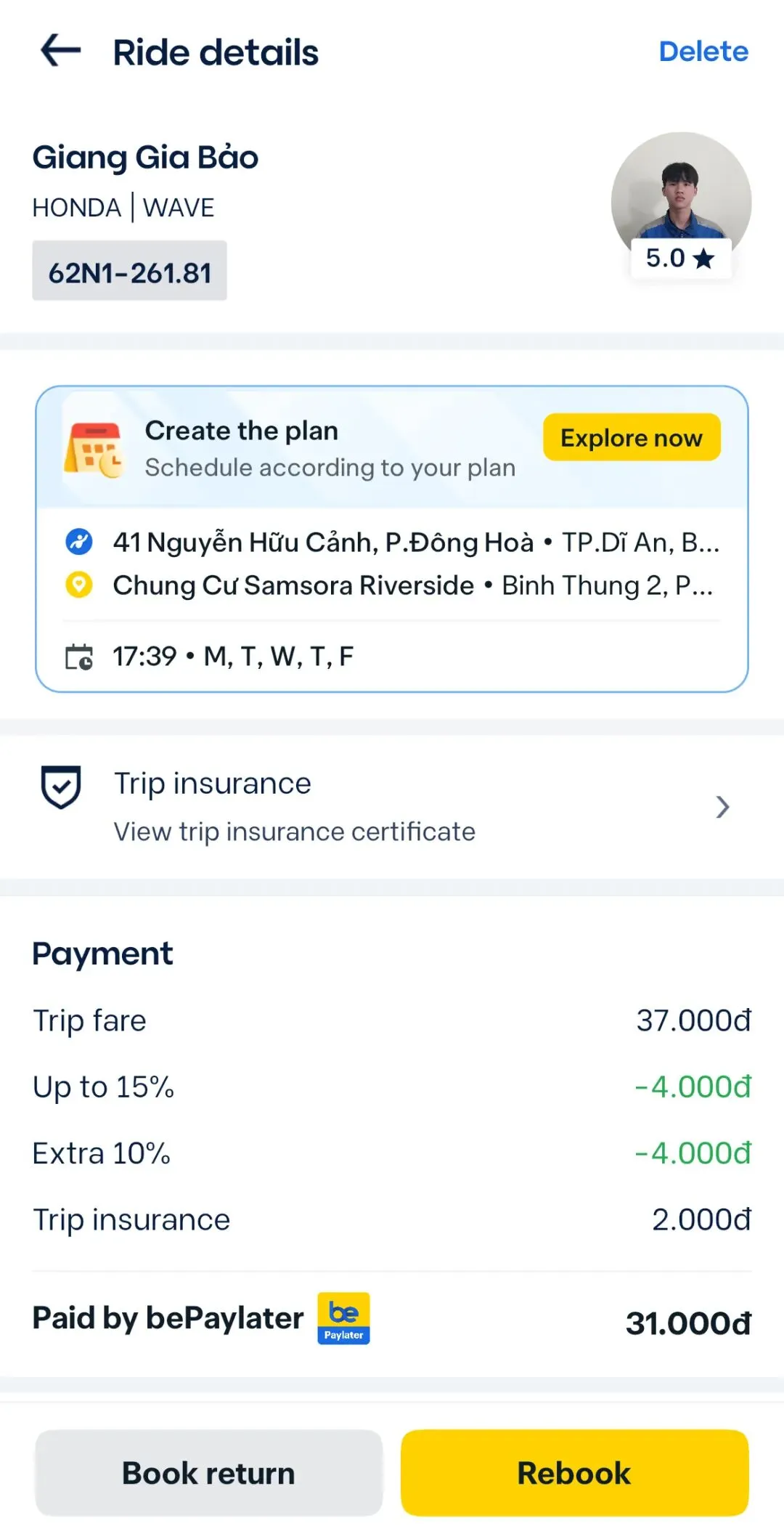
Task: Tap the yellow destination pin icon
Action: coord(79,585)
